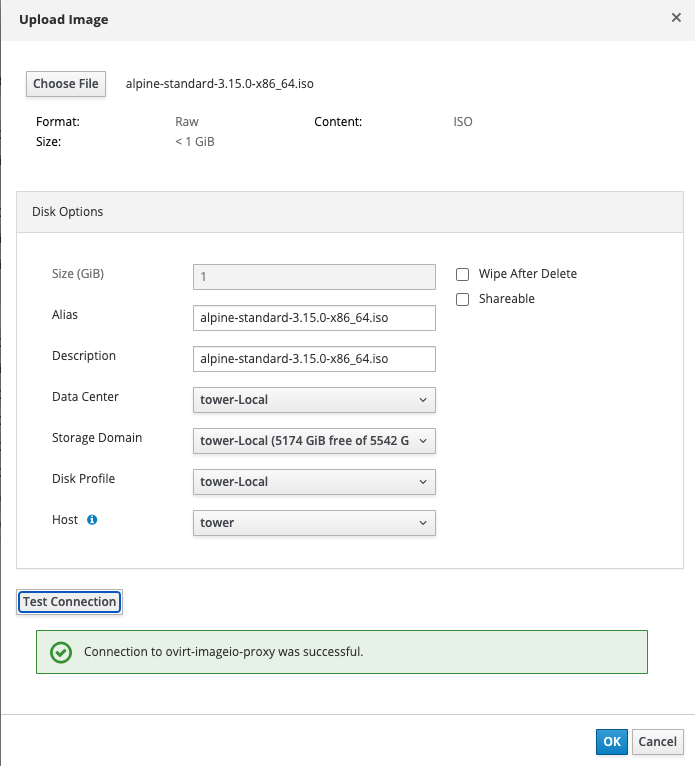Expand the Storage Domain dropdown
Screen dimensions: 695x766
pyautogui.click(x=314, y=441)
